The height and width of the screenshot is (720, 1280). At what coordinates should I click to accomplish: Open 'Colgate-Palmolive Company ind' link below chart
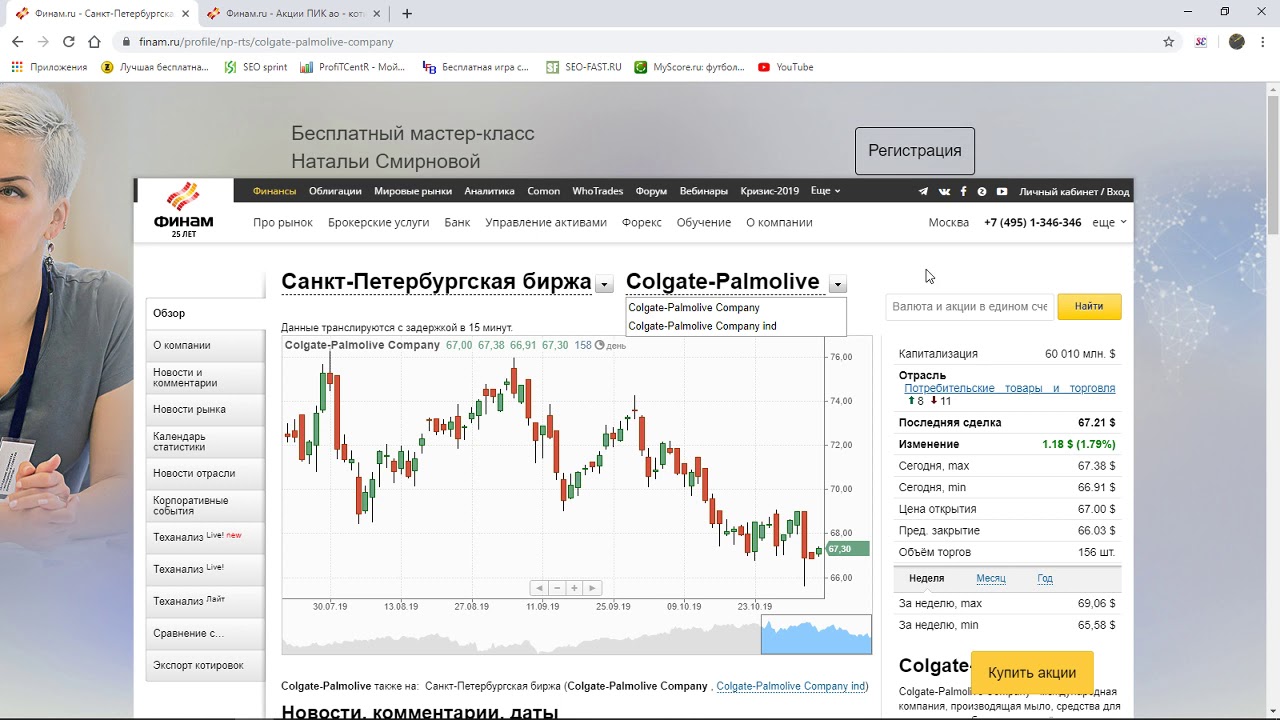(x=791, y=686)
